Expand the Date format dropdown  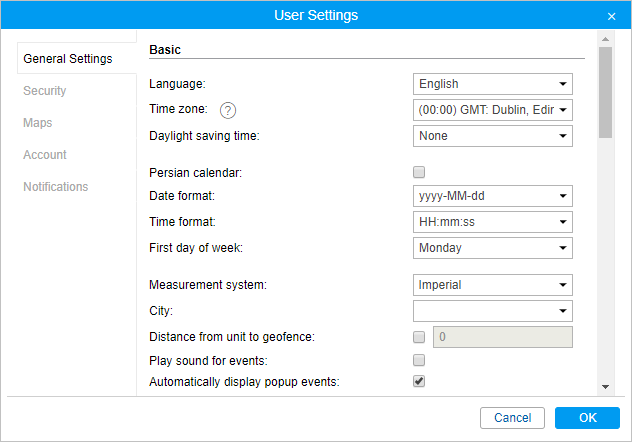click(x=493, y=196)
